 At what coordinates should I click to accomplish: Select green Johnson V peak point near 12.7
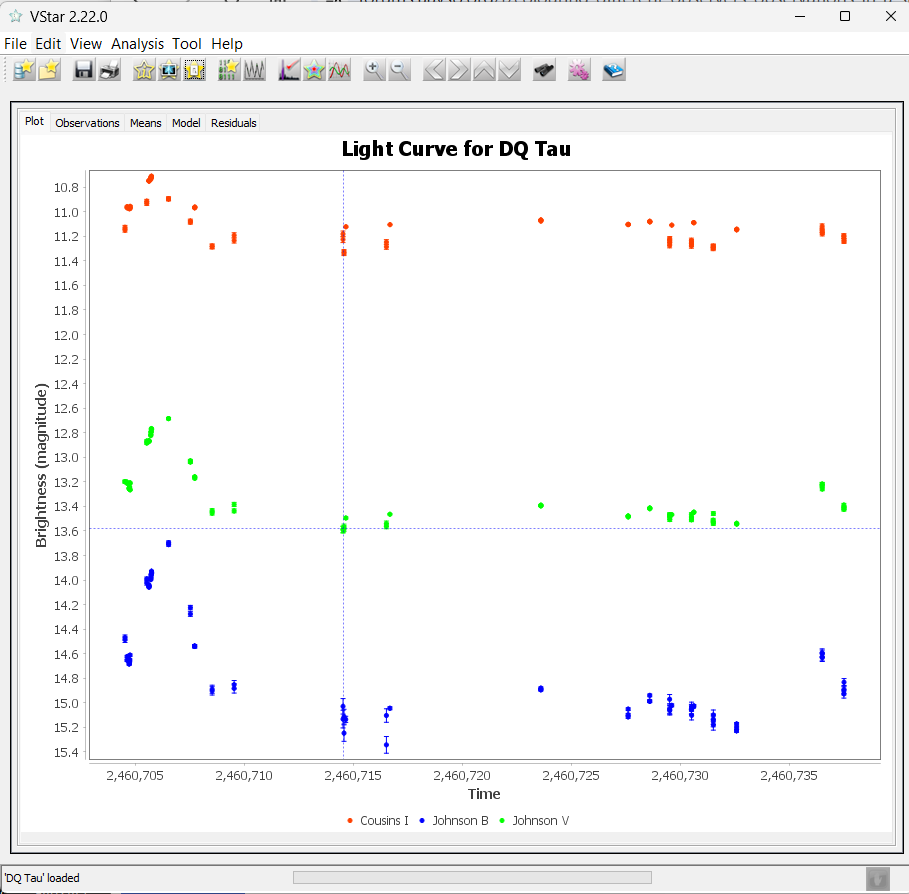(x=169, y=419)
